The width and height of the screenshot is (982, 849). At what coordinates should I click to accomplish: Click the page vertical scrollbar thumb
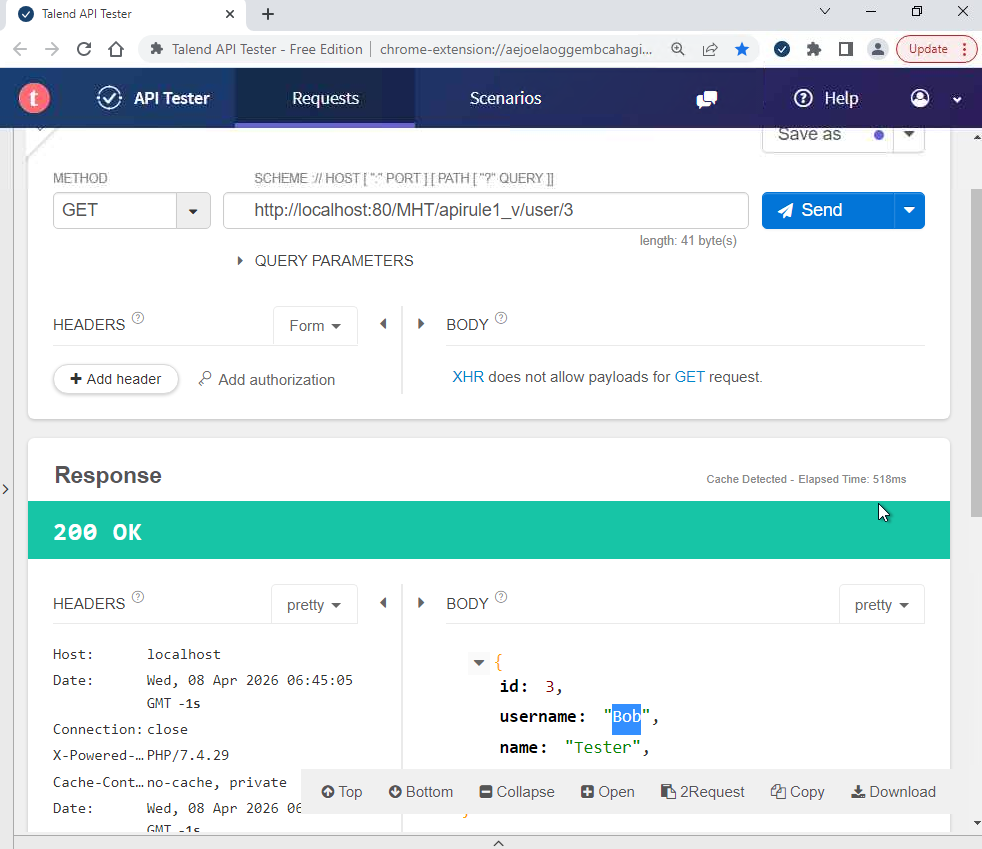click(976, 352)
